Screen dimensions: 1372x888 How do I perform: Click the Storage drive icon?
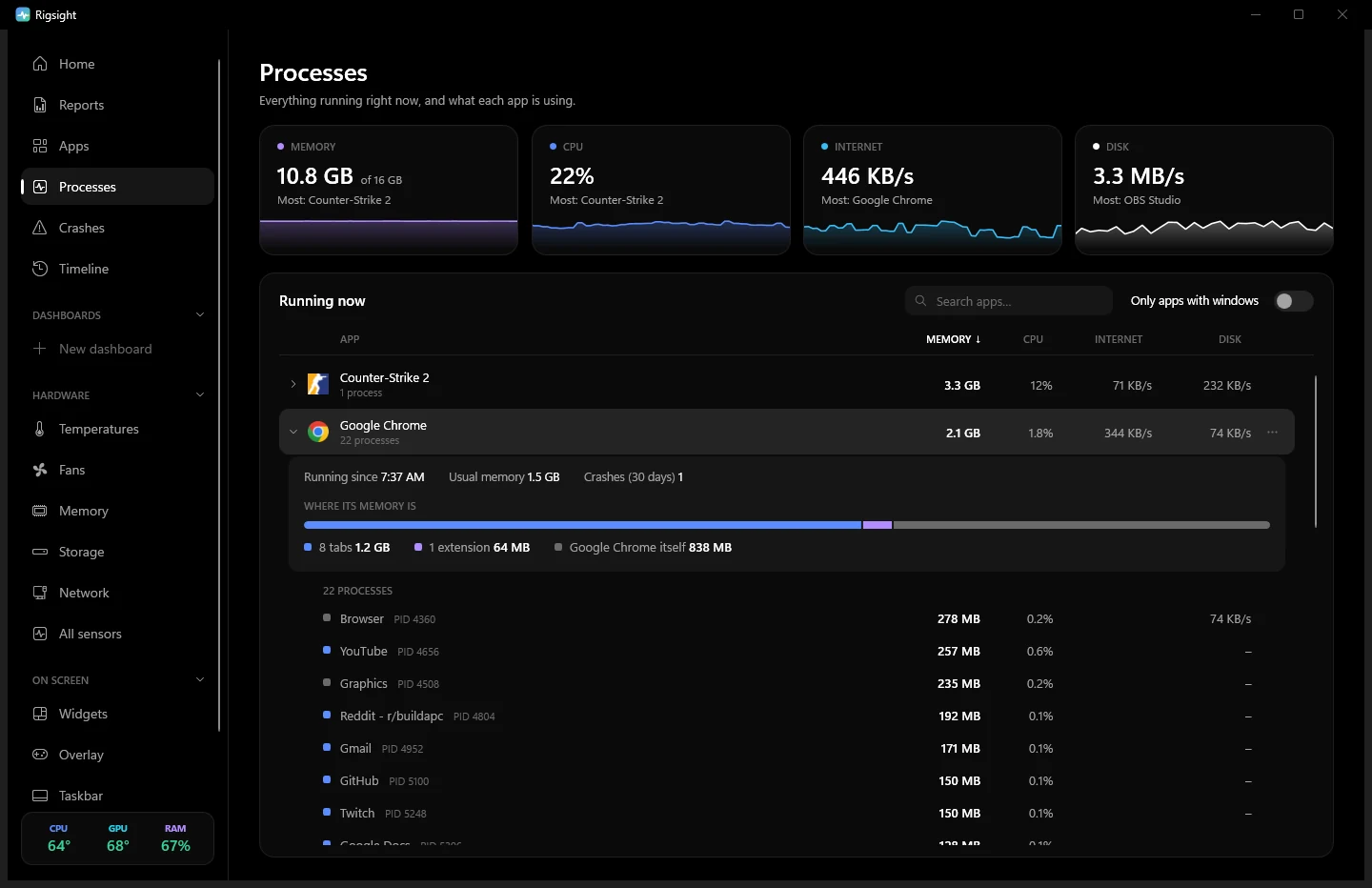coord(40,552)
